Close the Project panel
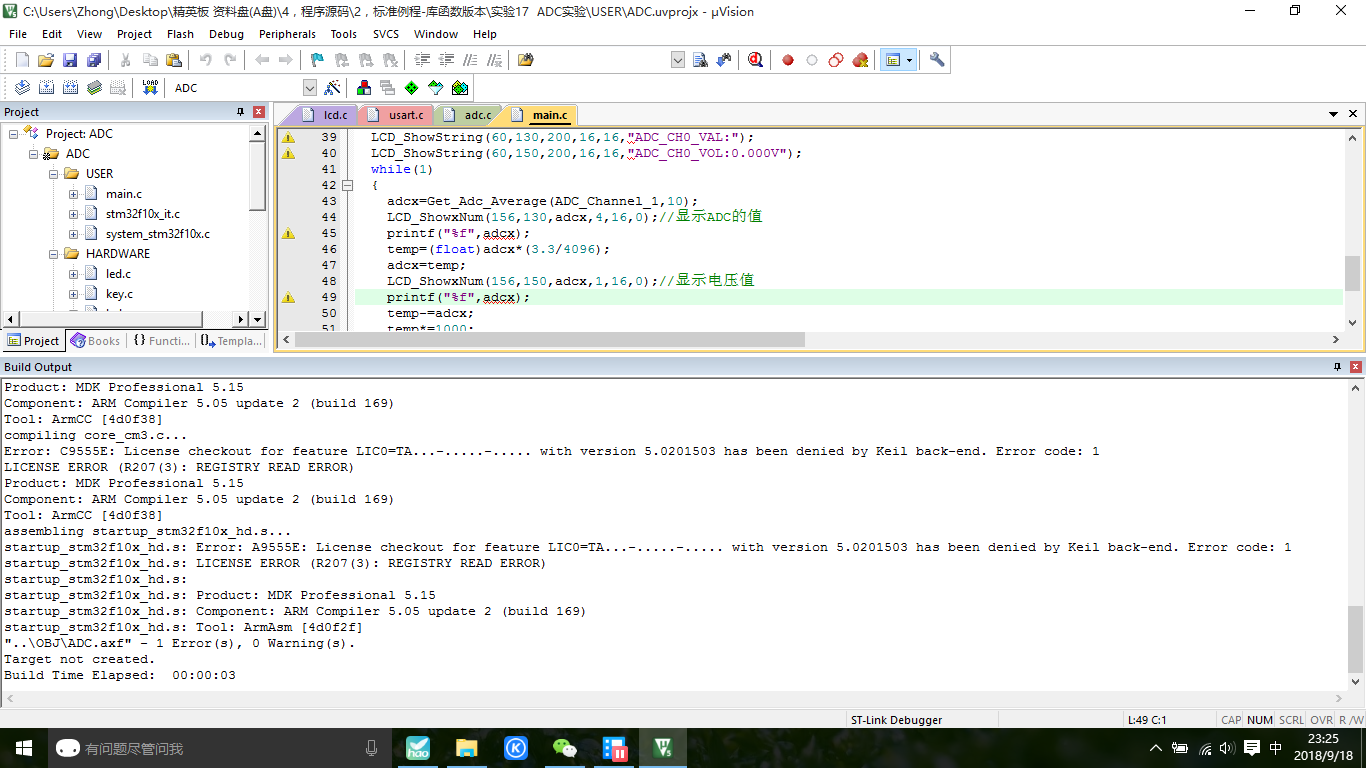This screenshot has height=768, width=1366. pos(259,112)
